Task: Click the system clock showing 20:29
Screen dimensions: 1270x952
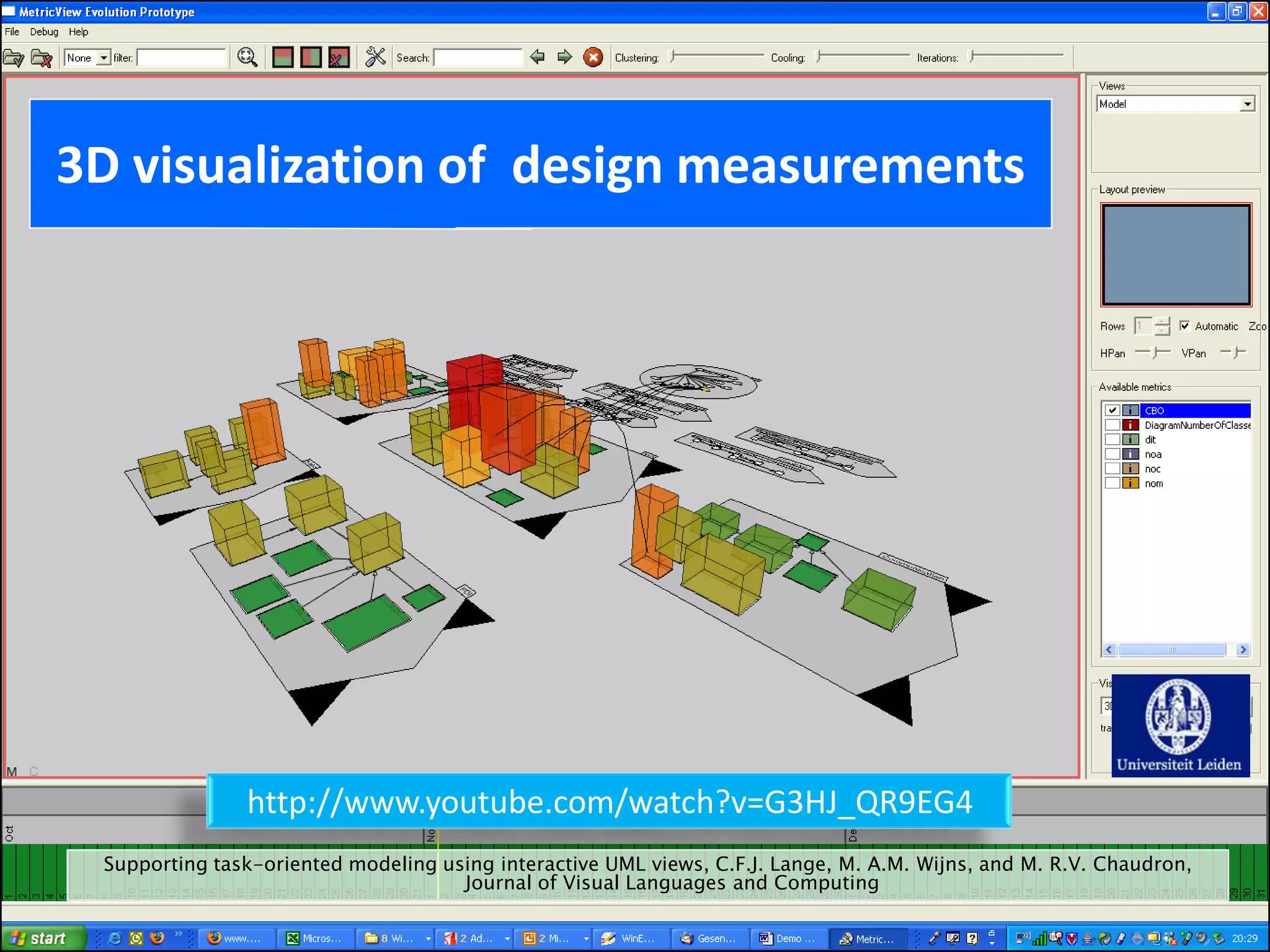Action: (1245, 938)
